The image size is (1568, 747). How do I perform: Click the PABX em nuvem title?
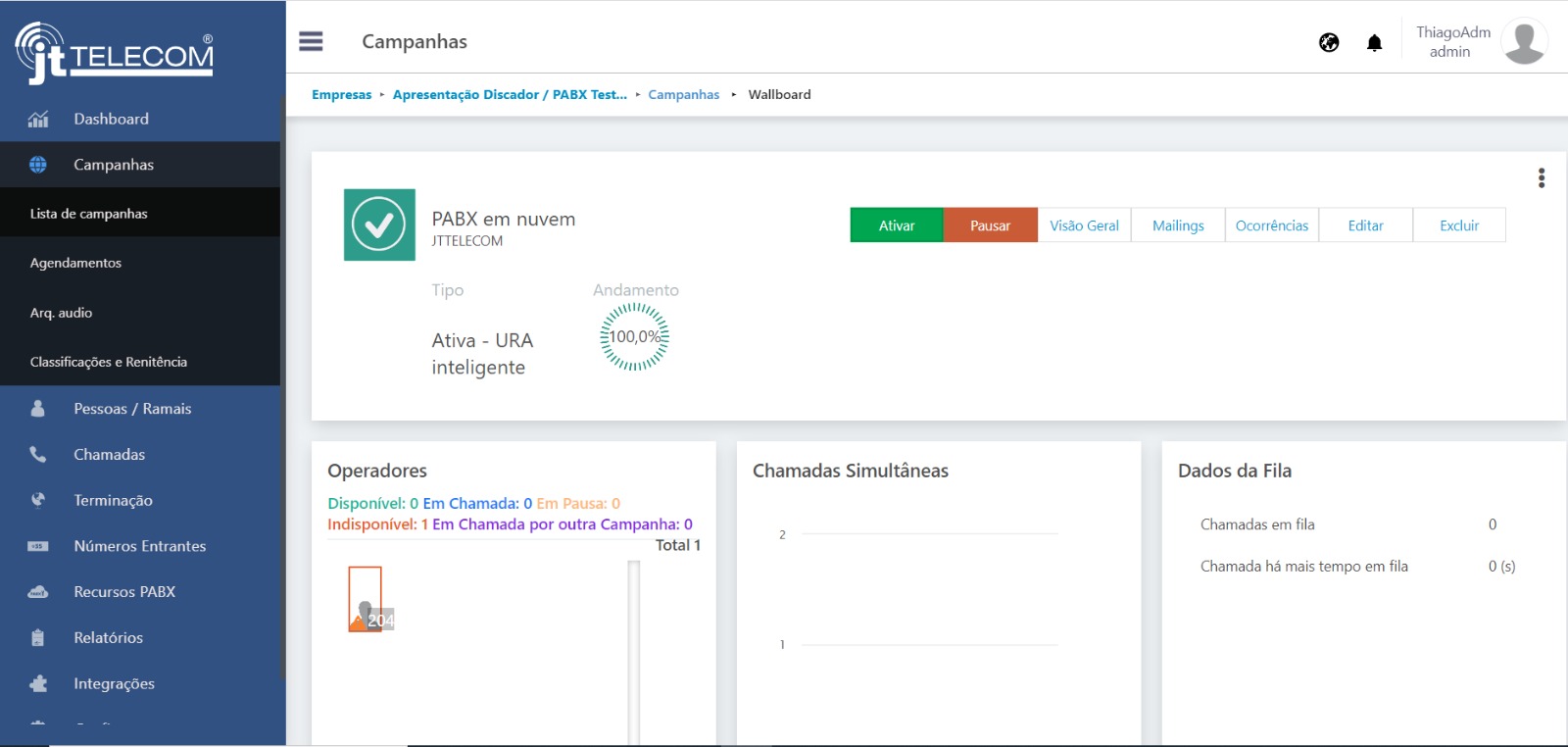504,219
